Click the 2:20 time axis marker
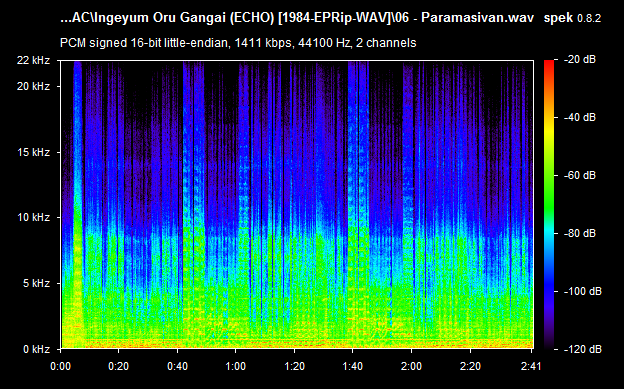The height and width of the screenshot is (389, 624). click(x=470, y=366)
